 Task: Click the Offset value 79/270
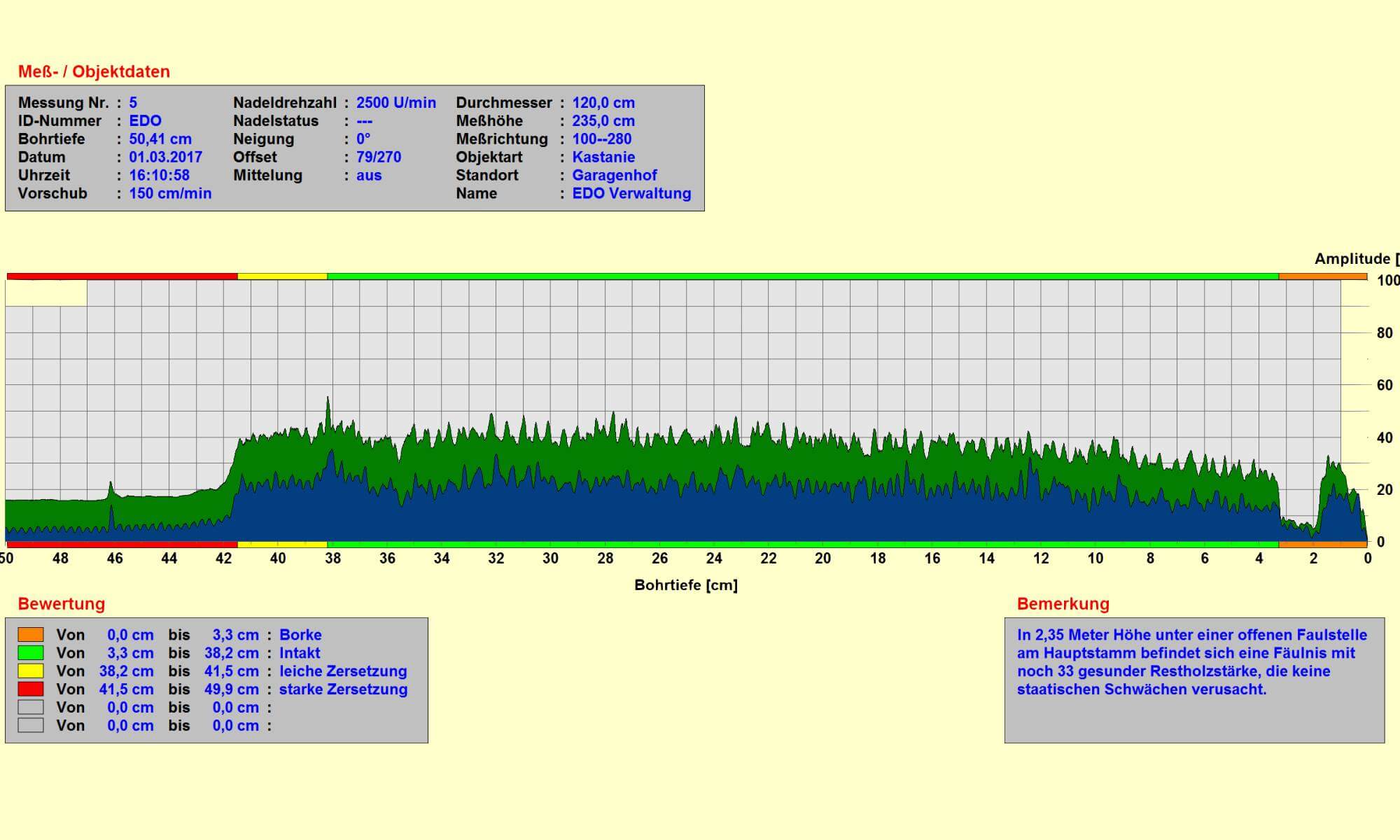coord(379,157)
